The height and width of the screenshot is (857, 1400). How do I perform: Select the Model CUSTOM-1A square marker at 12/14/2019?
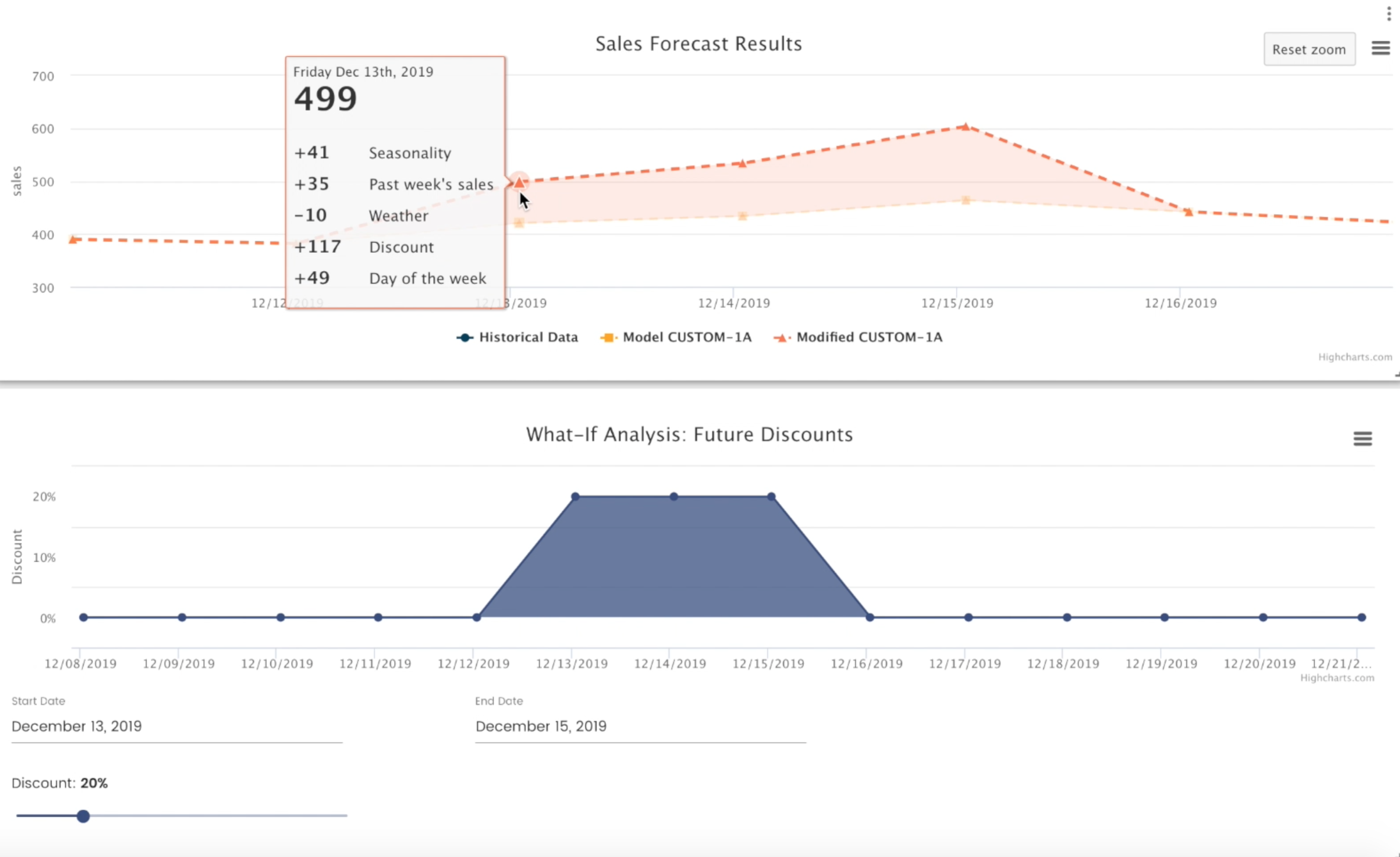click(743, 216)
